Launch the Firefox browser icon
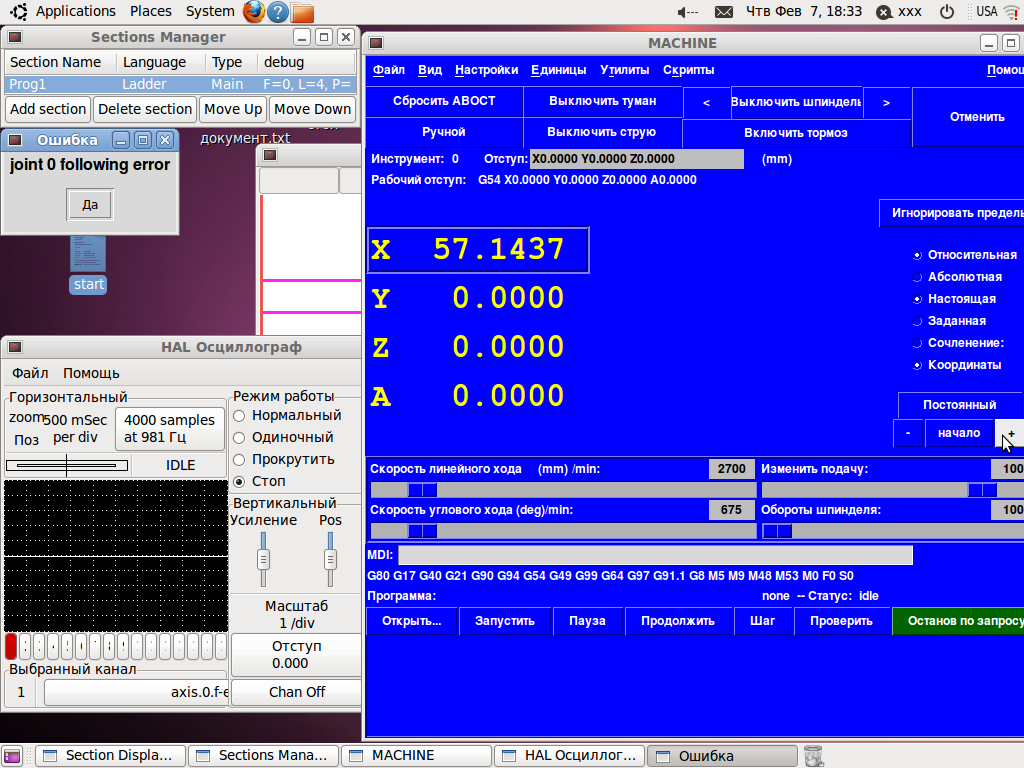The height and width of the screenshot is (768, 1024). click(254, 12)
